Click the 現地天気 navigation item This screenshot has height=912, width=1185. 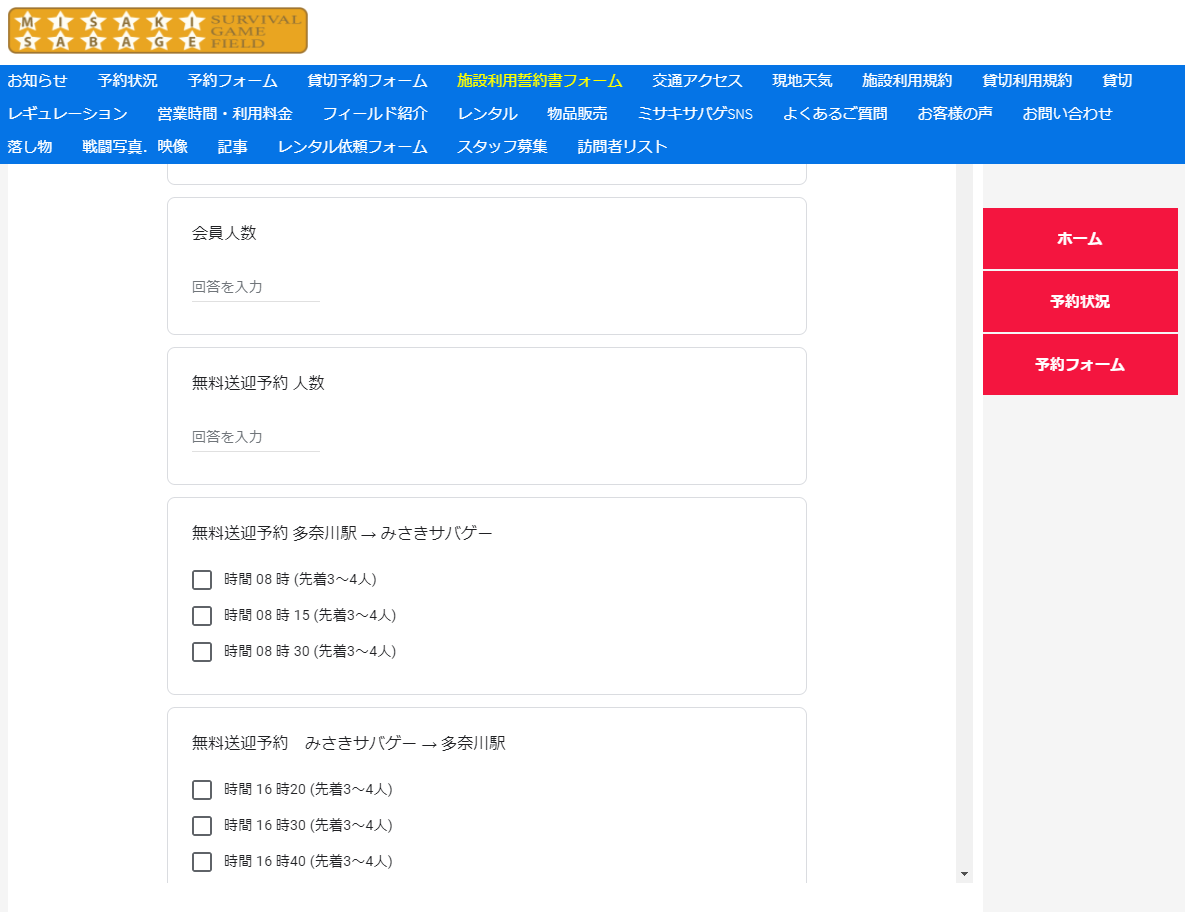point(802,81)
